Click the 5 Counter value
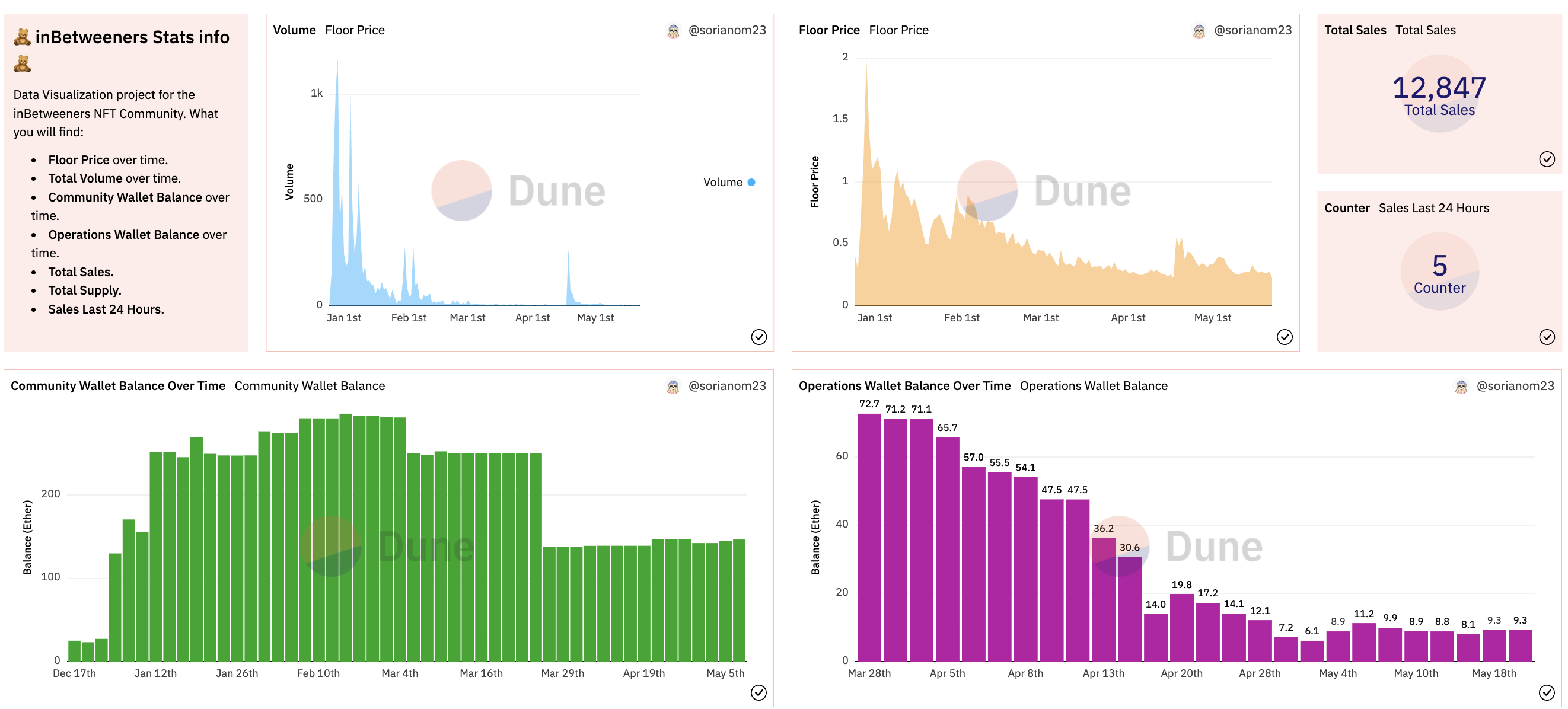The width and height of the screenshot is (1568, 709). pos(1439,266)
